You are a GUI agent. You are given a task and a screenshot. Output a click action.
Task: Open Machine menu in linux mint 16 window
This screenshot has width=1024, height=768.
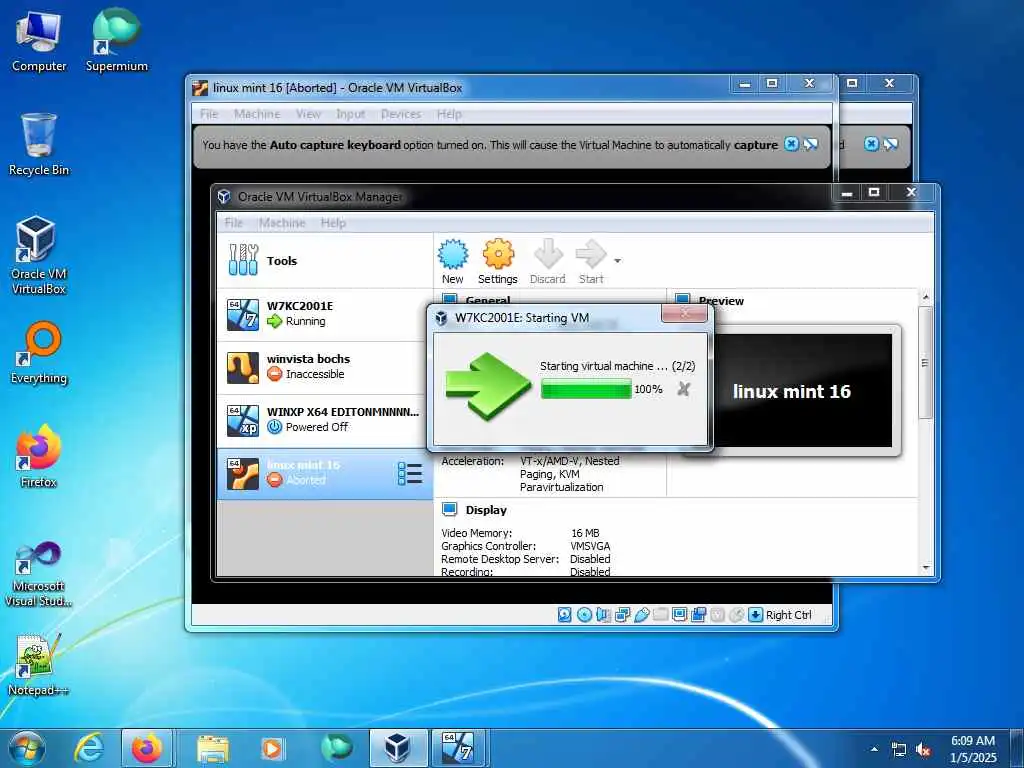point(257,114)
